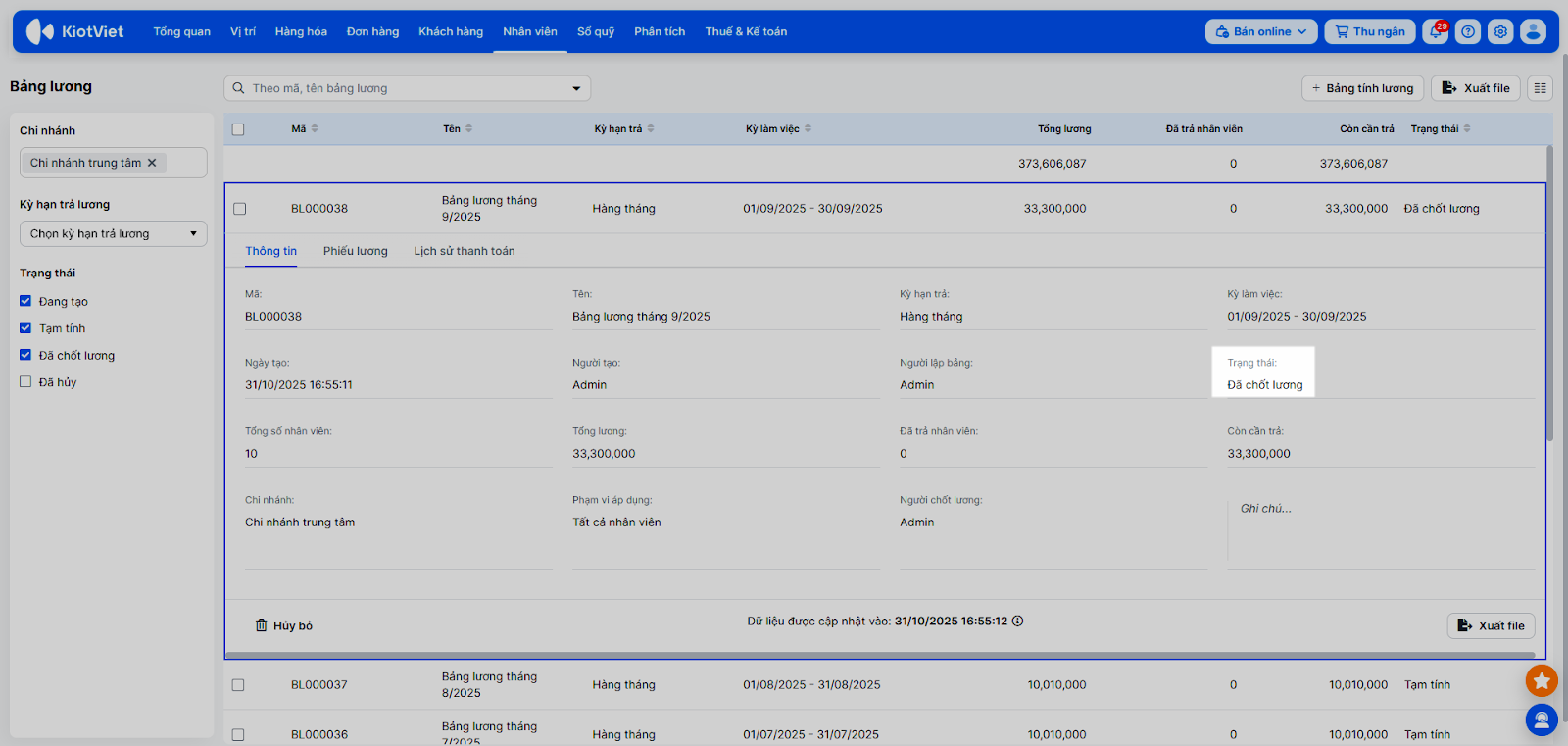Open the help question mark icon
The width and height of the screenshot is (1568, 746).
1468,31
